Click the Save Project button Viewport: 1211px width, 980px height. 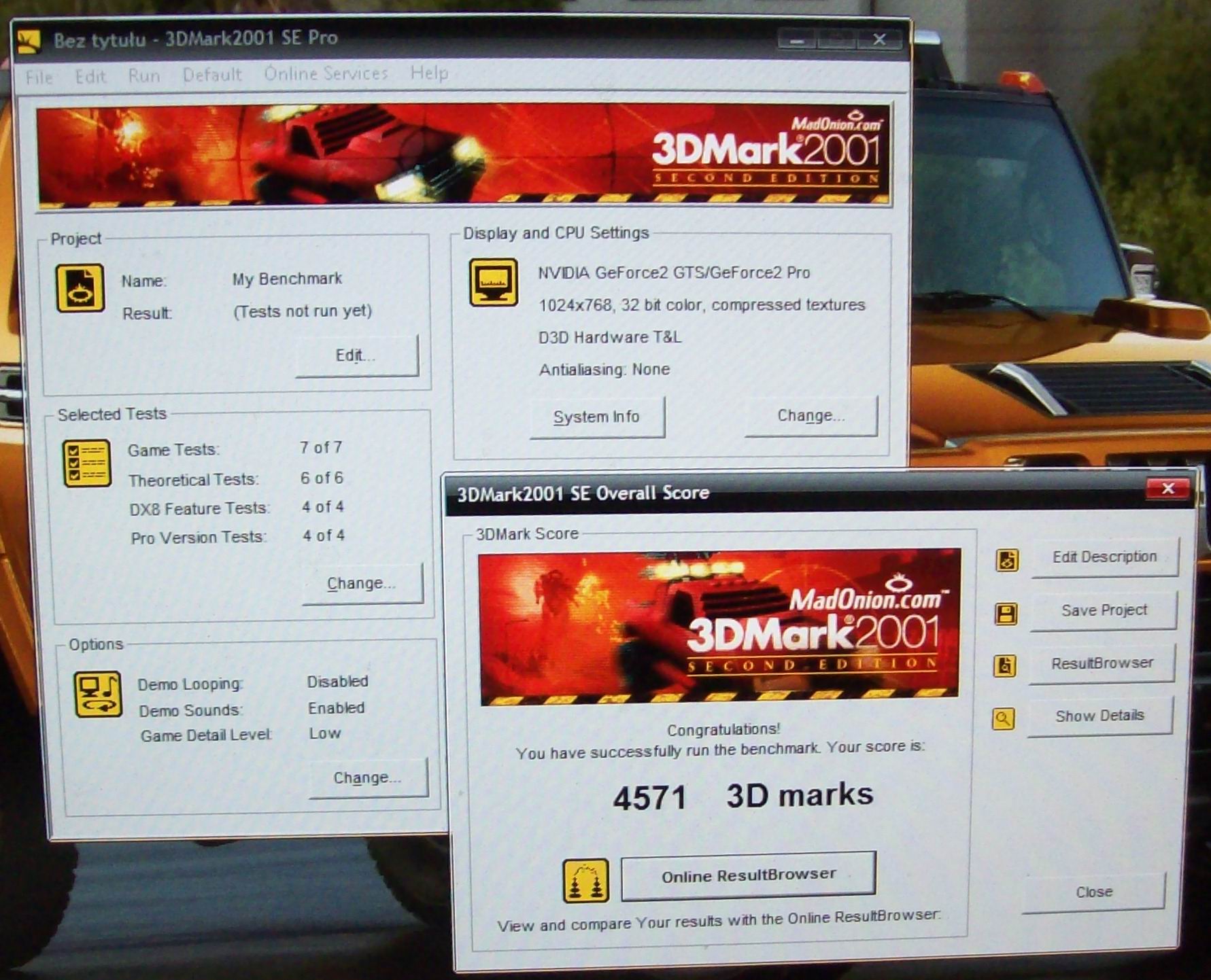tap(1104, 610)
